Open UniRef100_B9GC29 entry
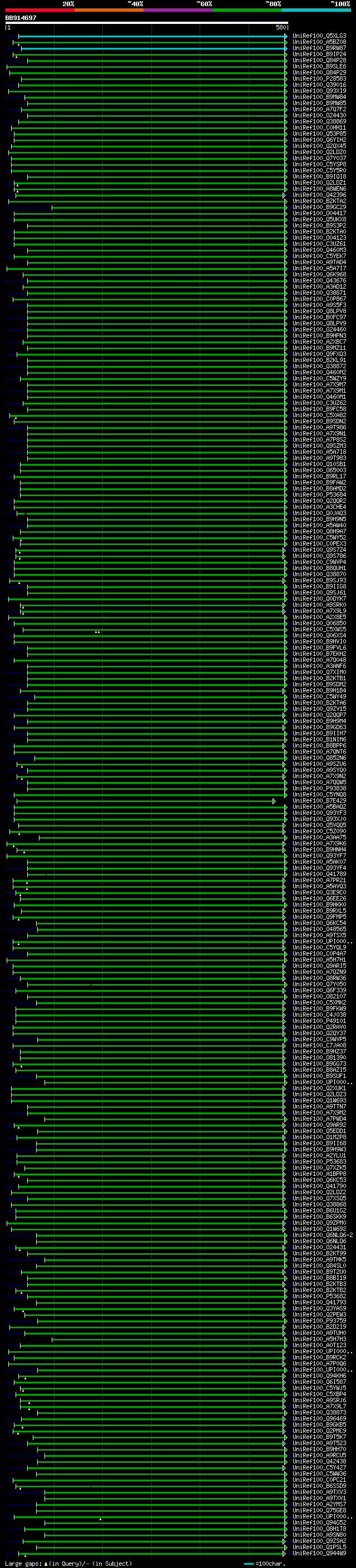Screen dimensions: 356x1568 (x=319, y=207)
